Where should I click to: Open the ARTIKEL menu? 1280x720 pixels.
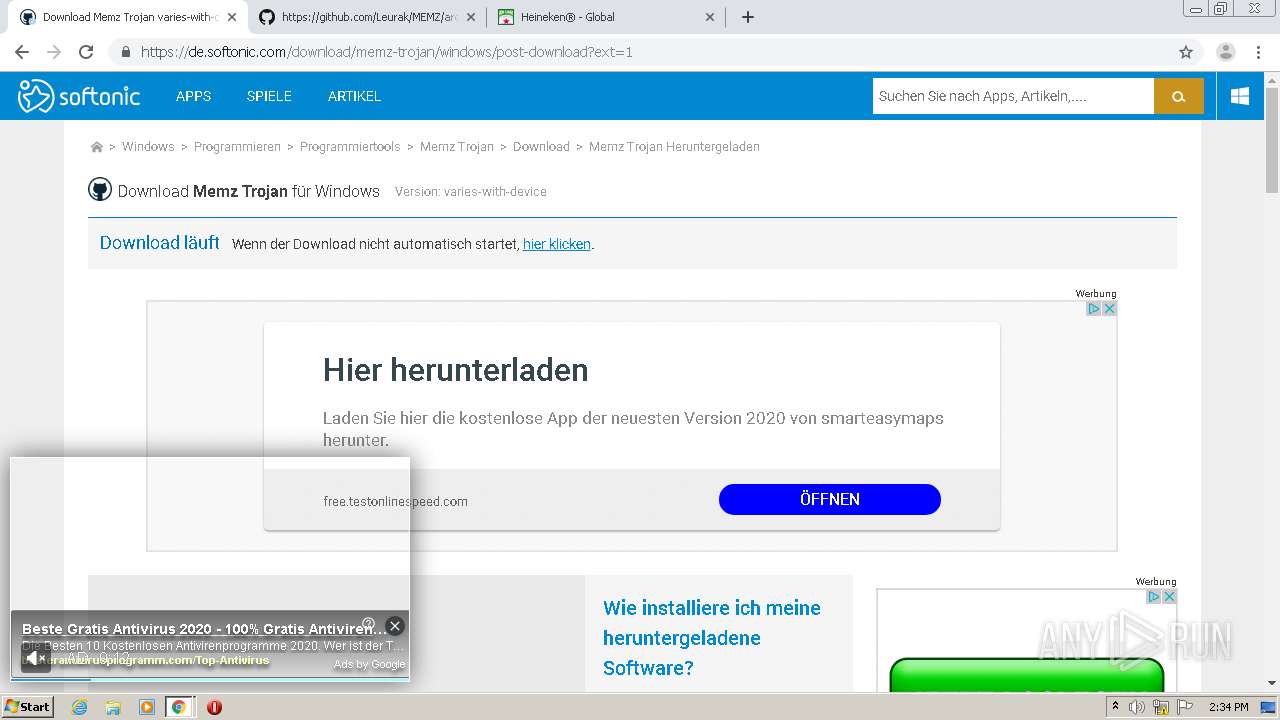point(354,96)
